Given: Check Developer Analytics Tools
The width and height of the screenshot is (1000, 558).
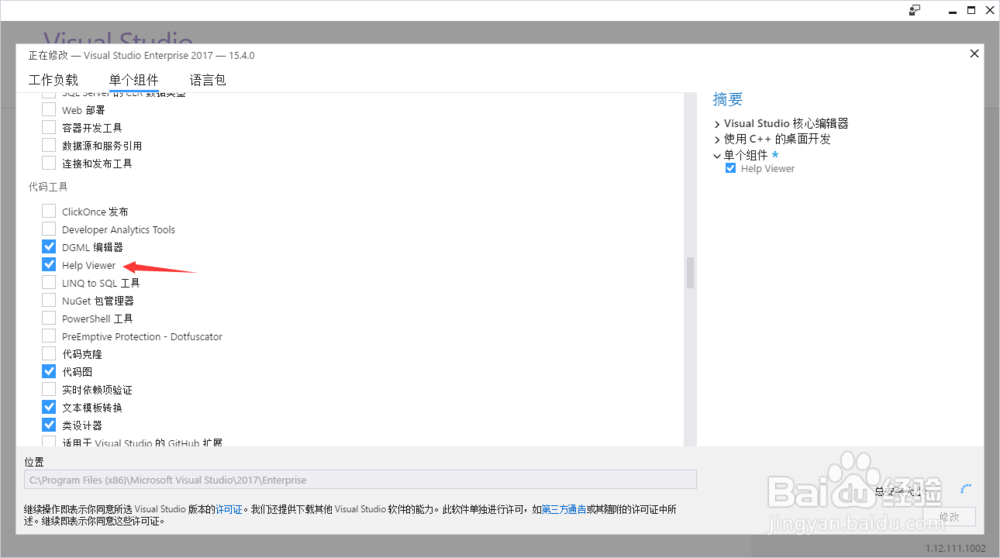Looking at the screenshot, I should pyautogui.click(x=49, y=229).
